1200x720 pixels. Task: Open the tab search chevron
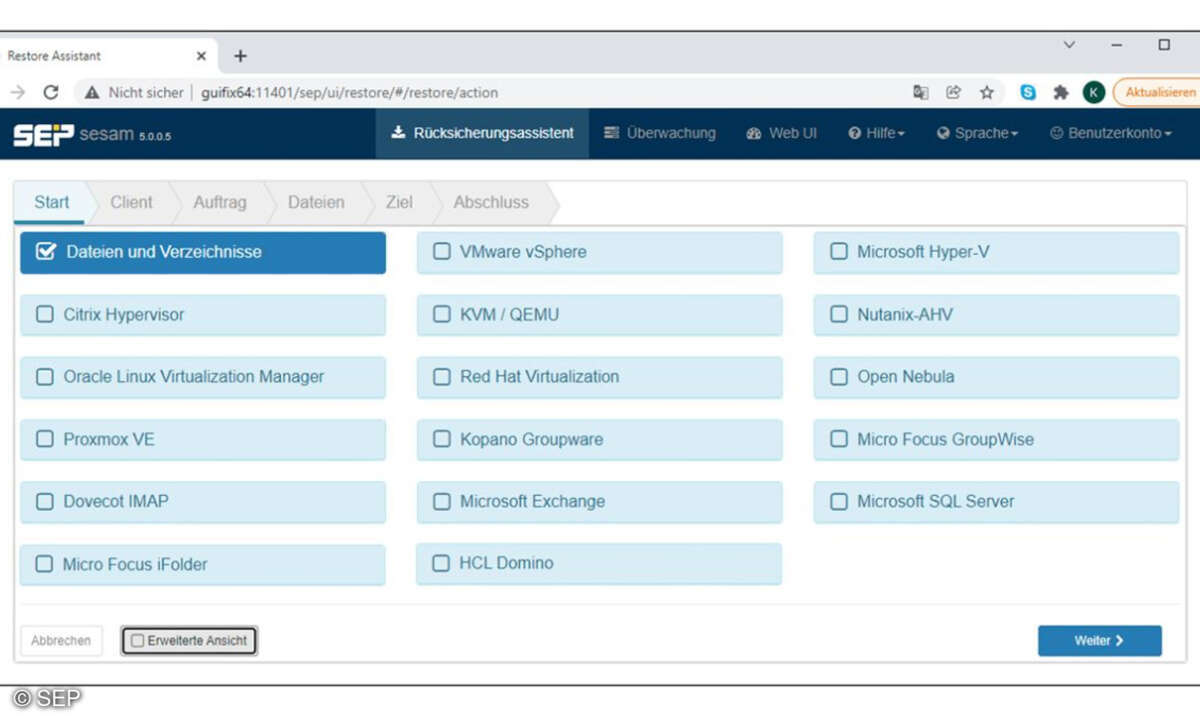coord(1069,45)
